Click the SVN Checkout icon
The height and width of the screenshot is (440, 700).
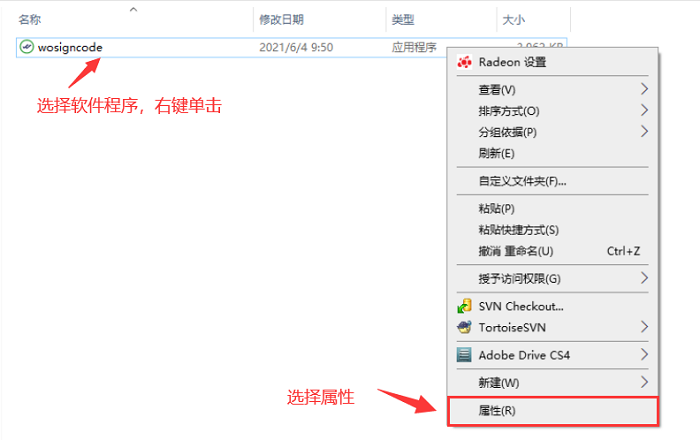[464, 306]
